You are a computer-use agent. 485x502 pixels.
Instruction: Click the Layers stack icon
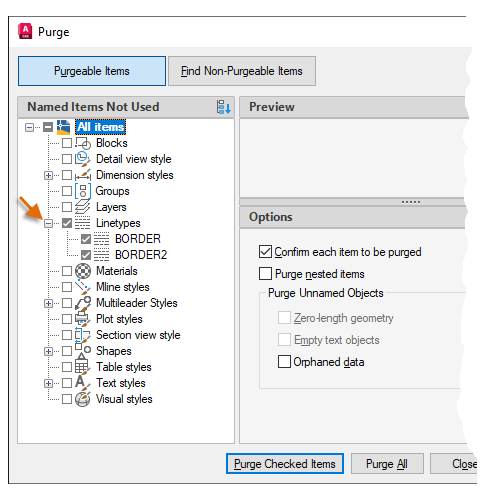click(x=82, y=207)
